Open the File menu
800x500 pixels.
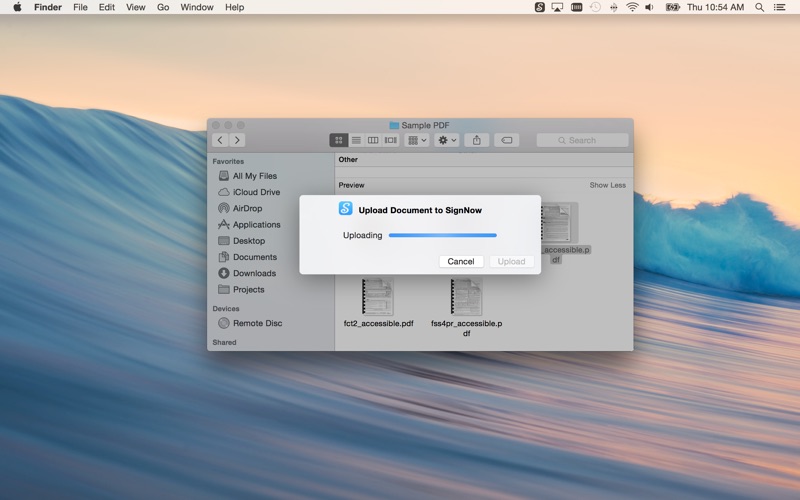point(80,7)
